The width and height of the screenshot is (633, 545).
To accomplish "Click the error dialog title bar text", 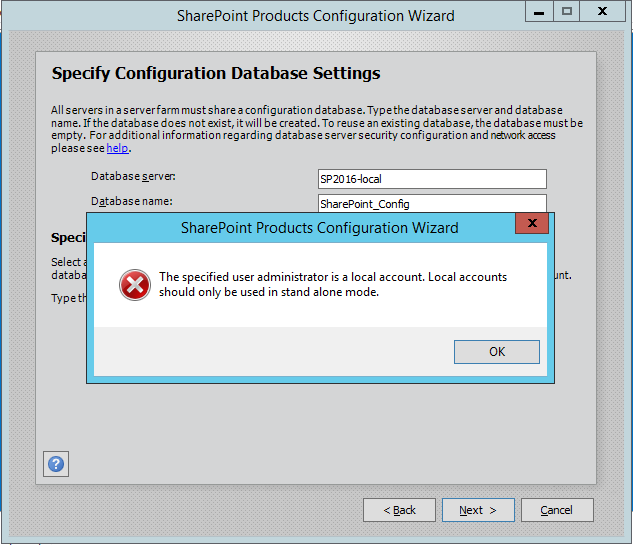I will pyautogui.click(x=319, y=228).
